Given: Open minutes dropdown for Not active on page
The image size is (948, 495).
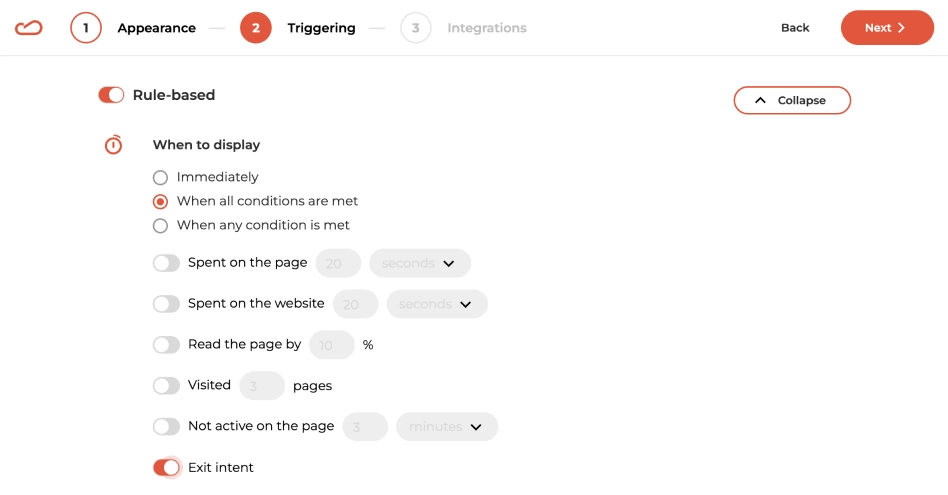Looking at the screenshot, I should coord(447,427).
